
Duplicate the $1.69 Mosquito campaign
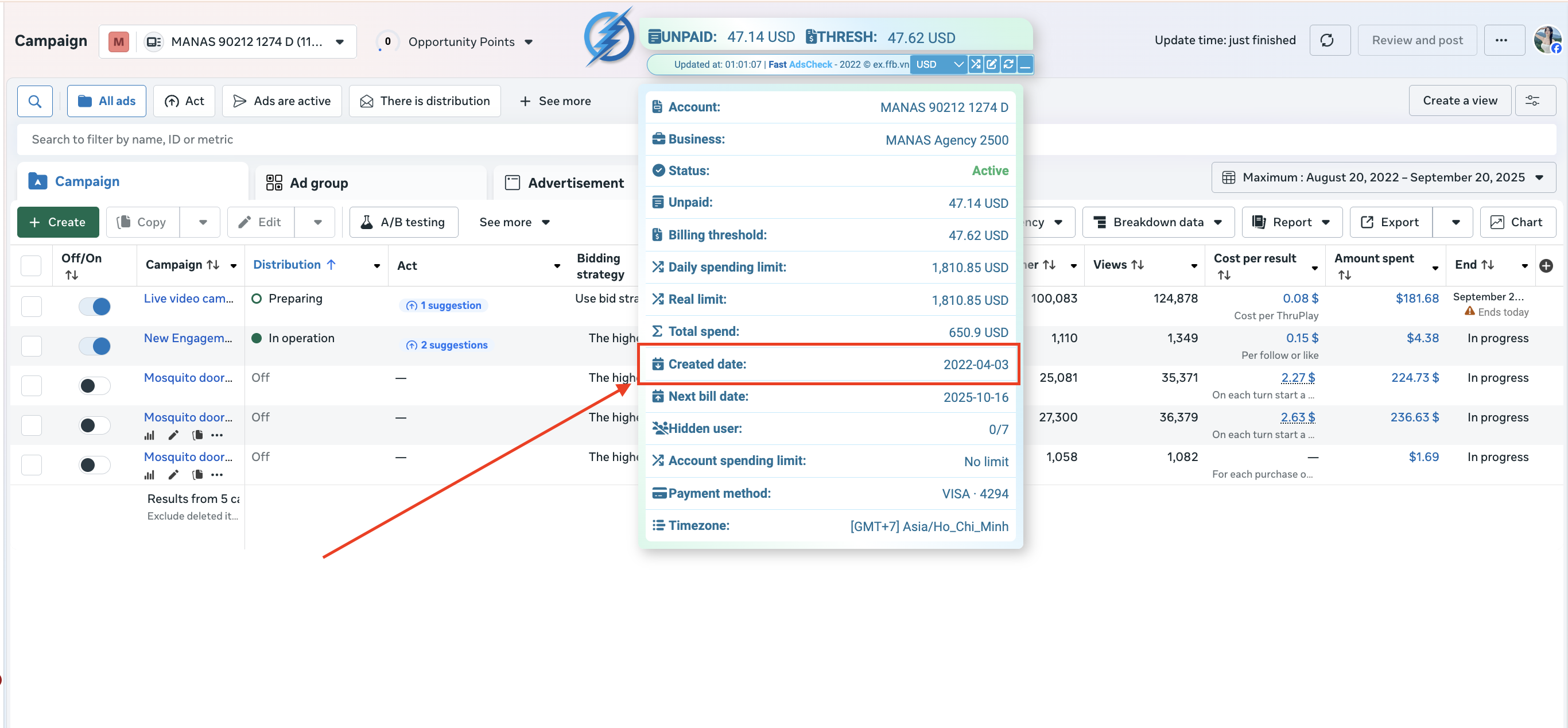197,474
